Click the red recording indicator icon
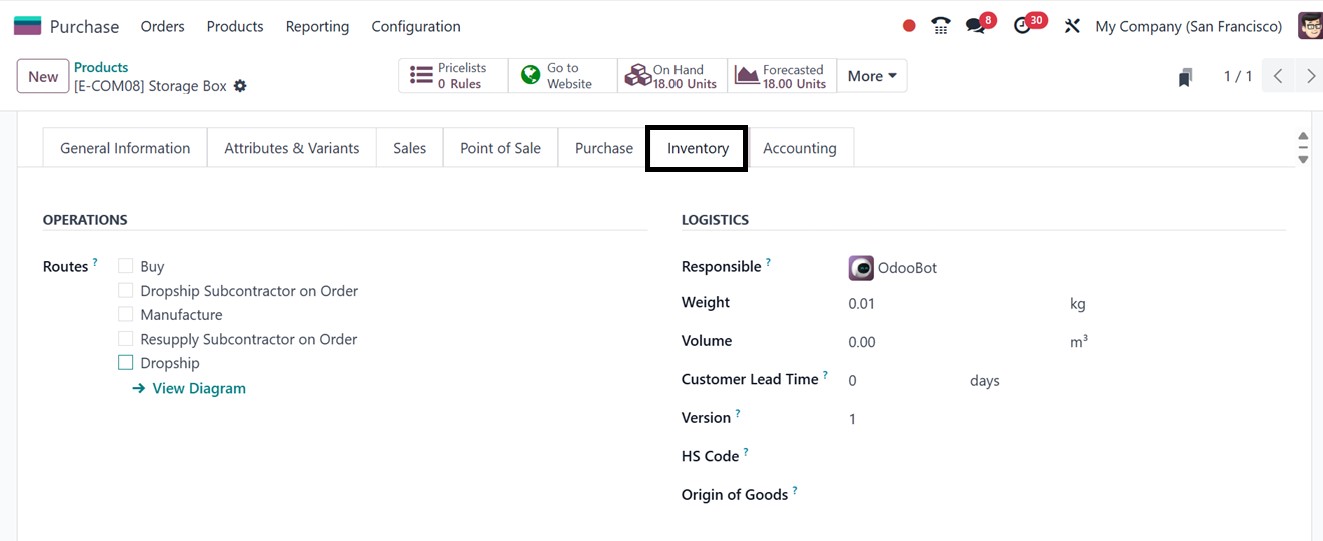1323x541 pixels. click(908, 26)
